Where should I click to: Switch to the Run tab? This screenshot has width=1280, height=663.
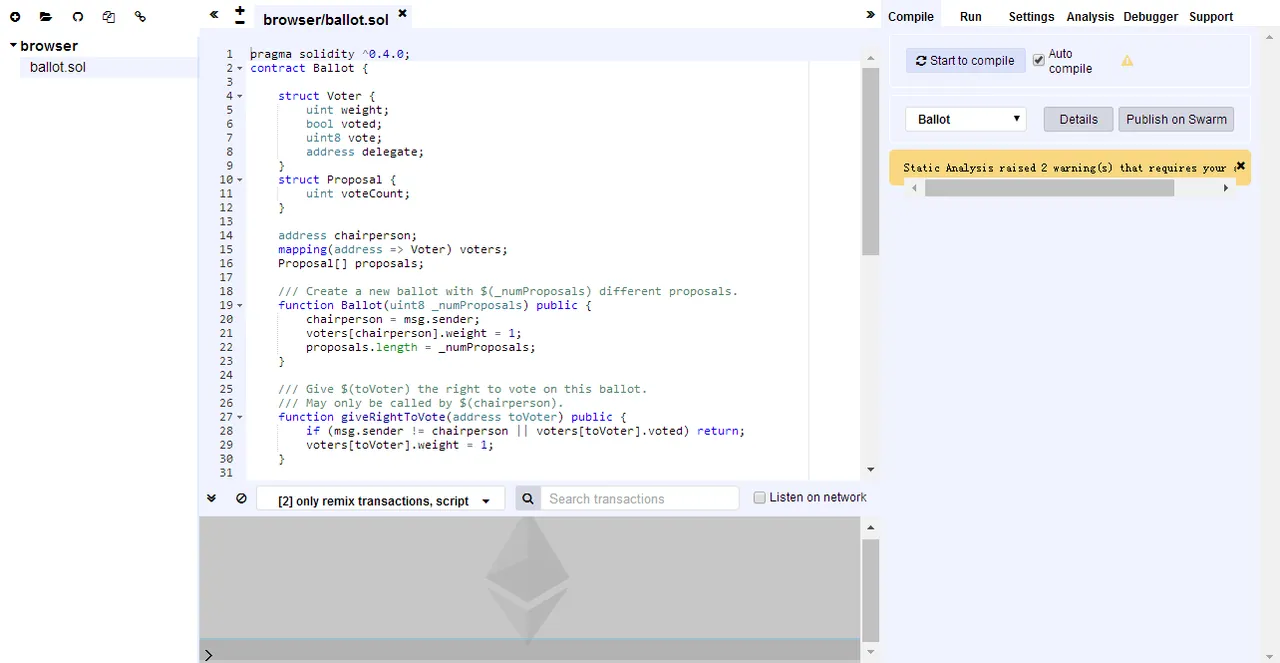click(970, 17)
